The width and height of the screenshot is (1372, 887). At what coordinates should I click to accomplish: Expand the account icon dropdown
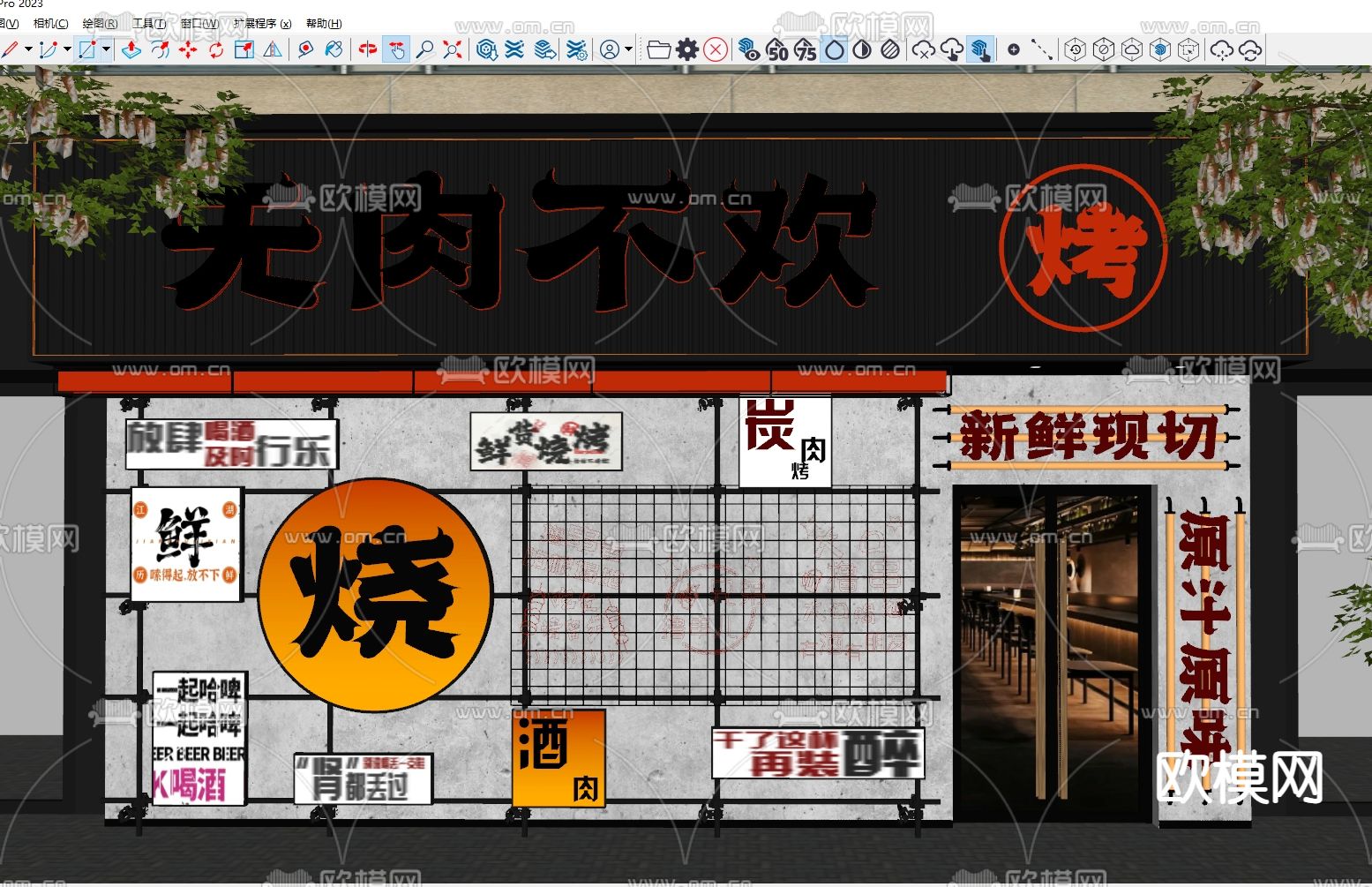[x=628, y=50]
